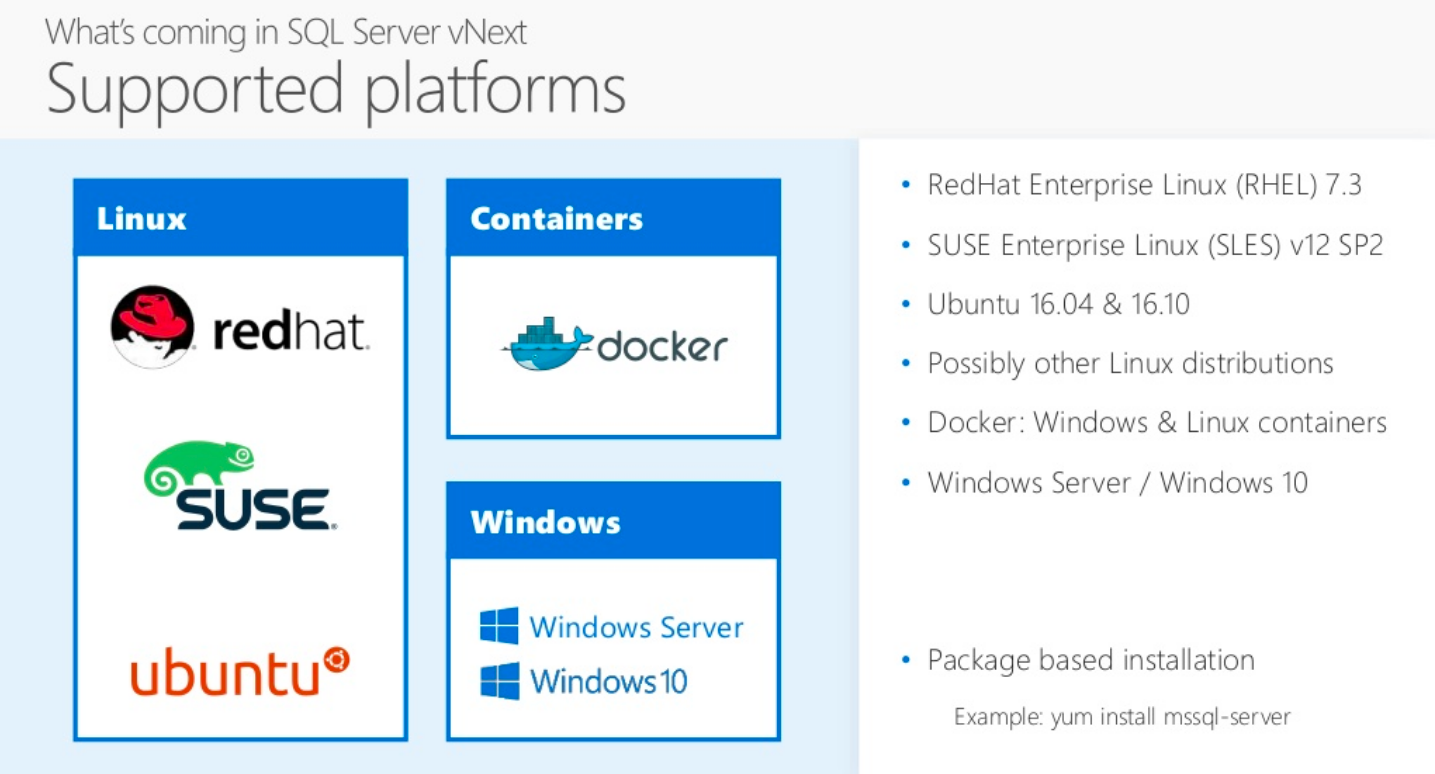
Task: Click the Windows Server logo icon
Action: [499, 626]
